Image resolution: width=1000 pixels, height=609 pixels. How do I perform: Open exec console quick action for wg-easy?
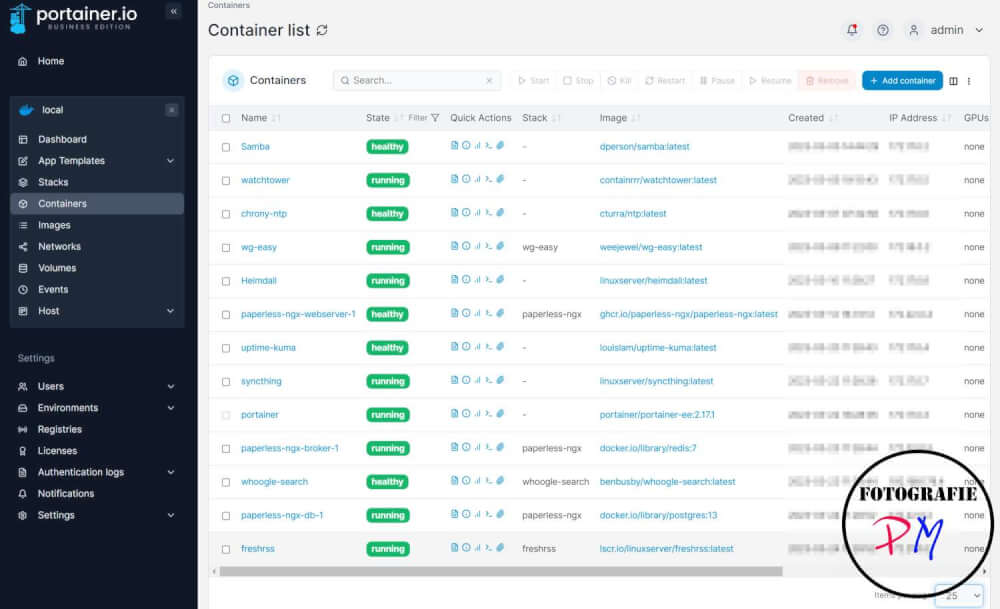click(489, 246)
